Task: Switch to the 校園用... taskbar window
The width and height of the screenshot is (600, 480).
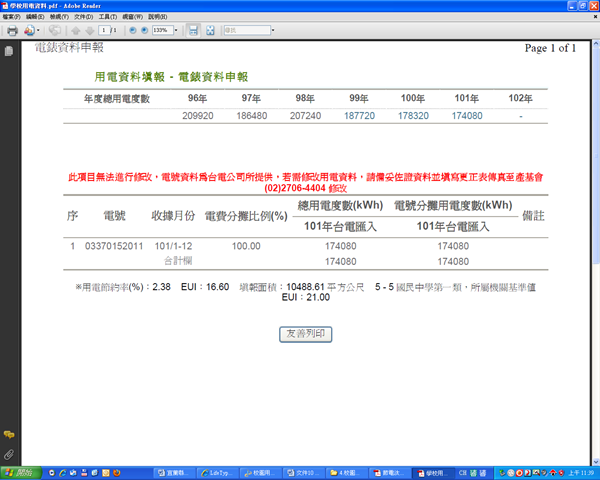Action: 261,473
